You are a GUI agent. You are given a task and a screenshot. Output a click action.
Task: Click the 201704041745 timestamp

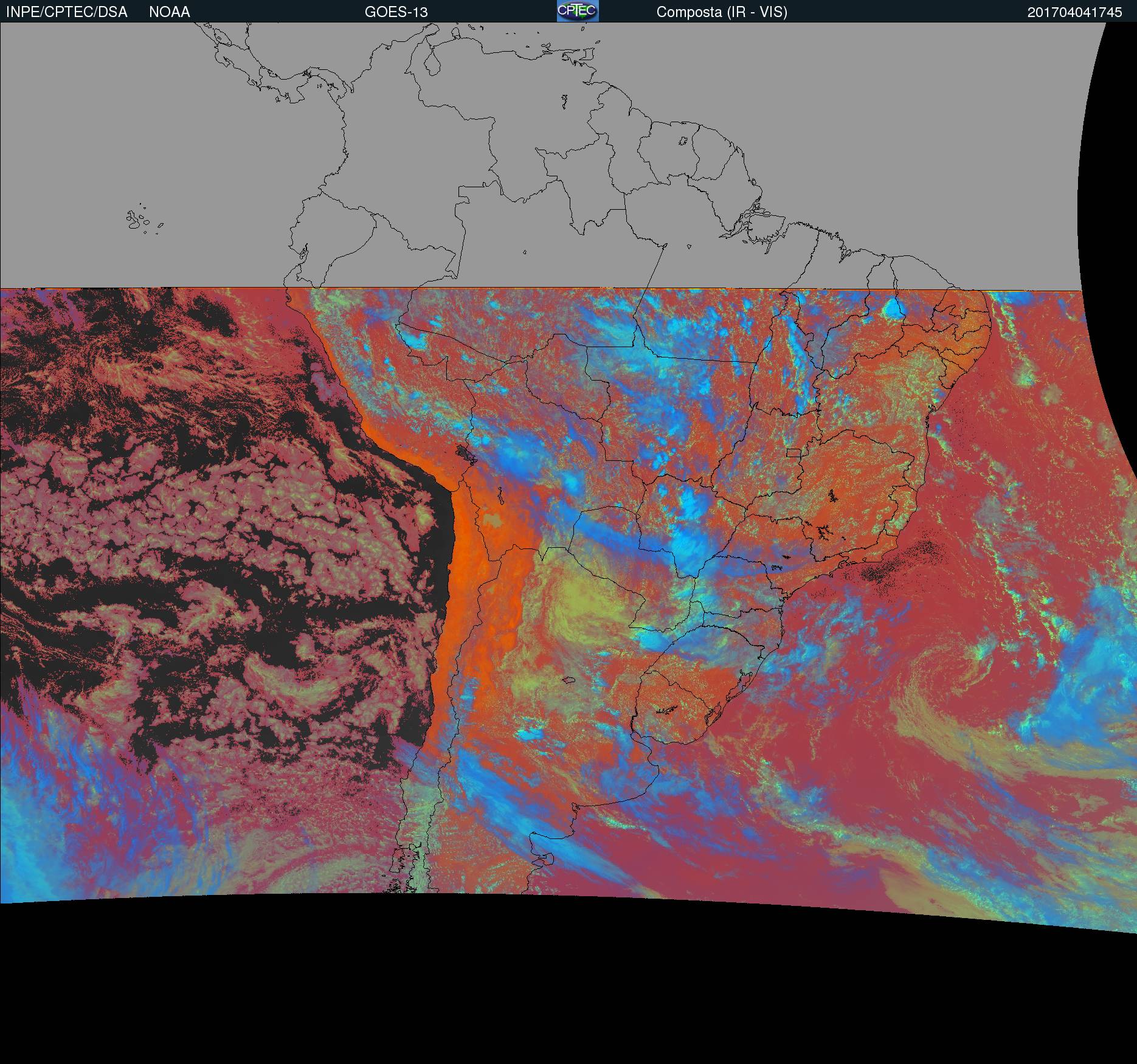1075,12
